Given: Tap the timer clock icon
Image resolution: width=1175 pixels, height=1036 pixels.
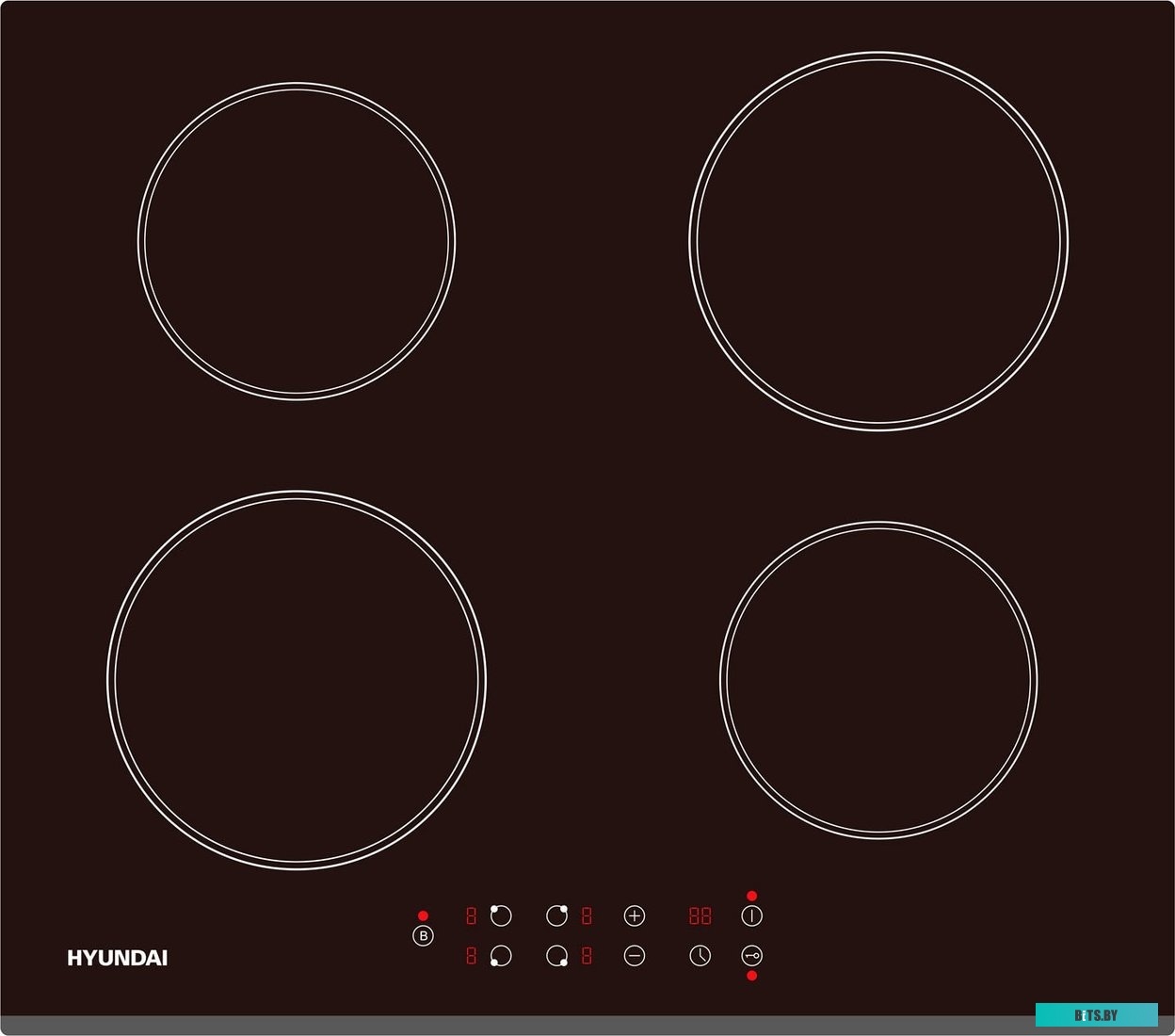Looking at the screenshot, I should click(x=700, y=956).
